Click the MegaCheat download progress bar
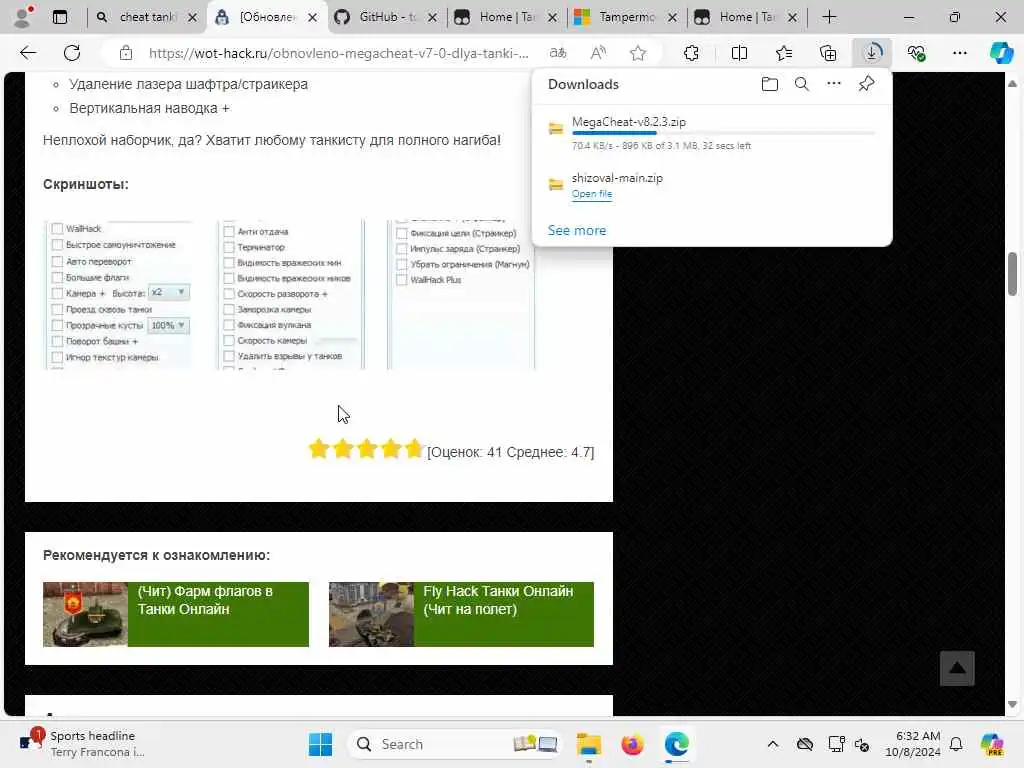 [x=723, y=133]
